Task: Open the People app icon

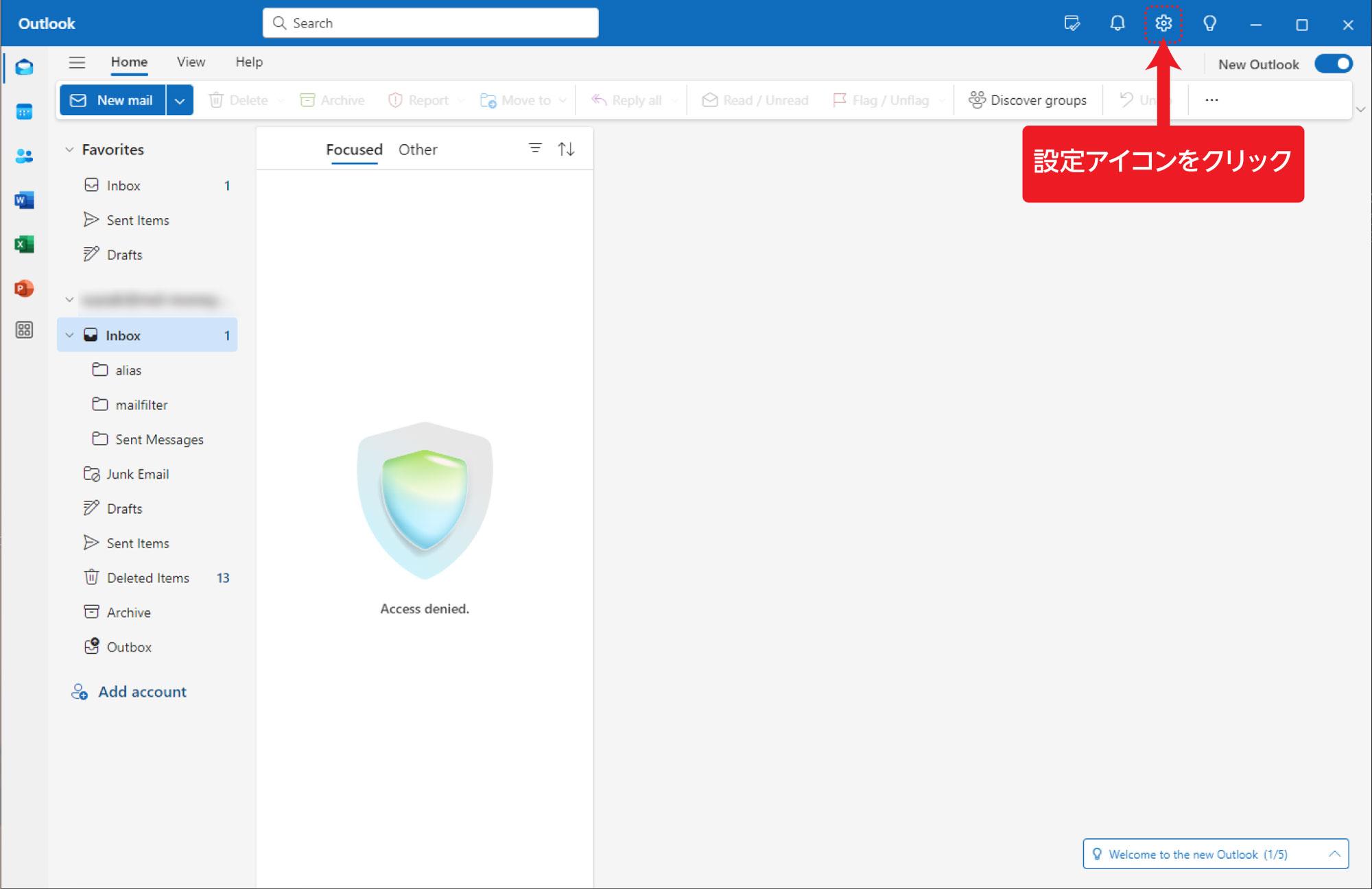Action: click(24, 156)
